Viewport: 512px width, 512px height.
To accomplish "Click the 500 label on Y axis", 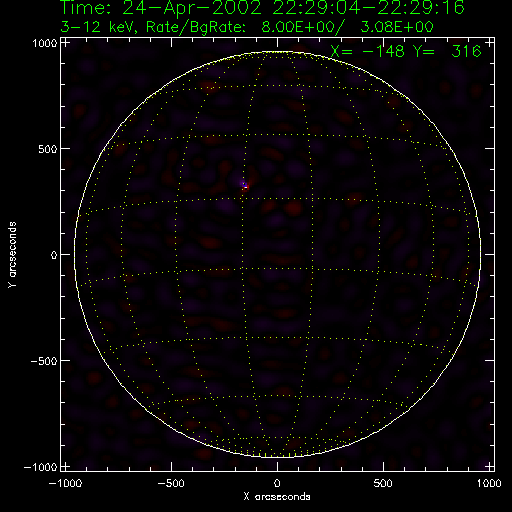I will (x=48, y=149).
